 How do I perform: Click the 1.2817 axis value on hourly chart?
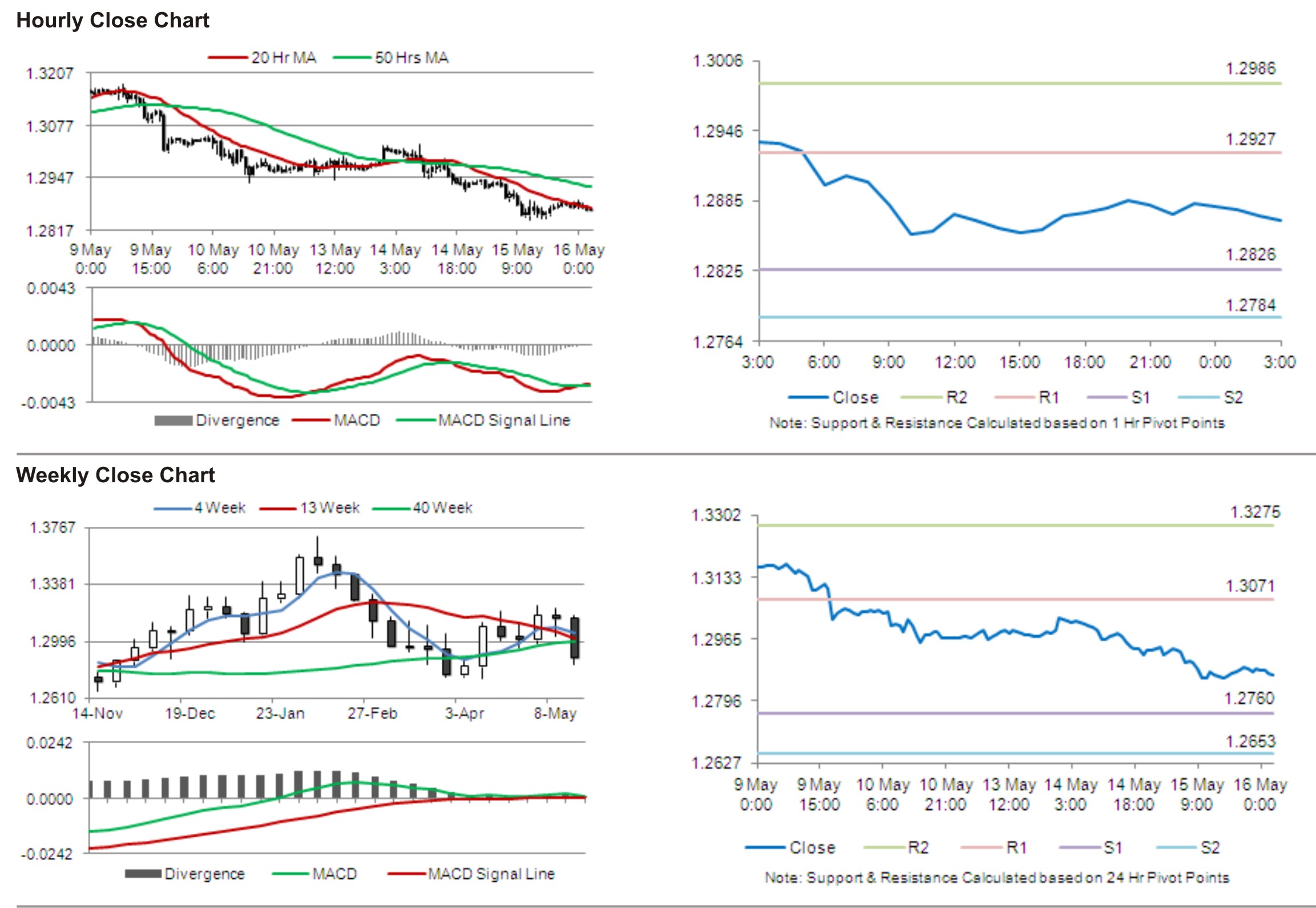(x=50, y=231)
